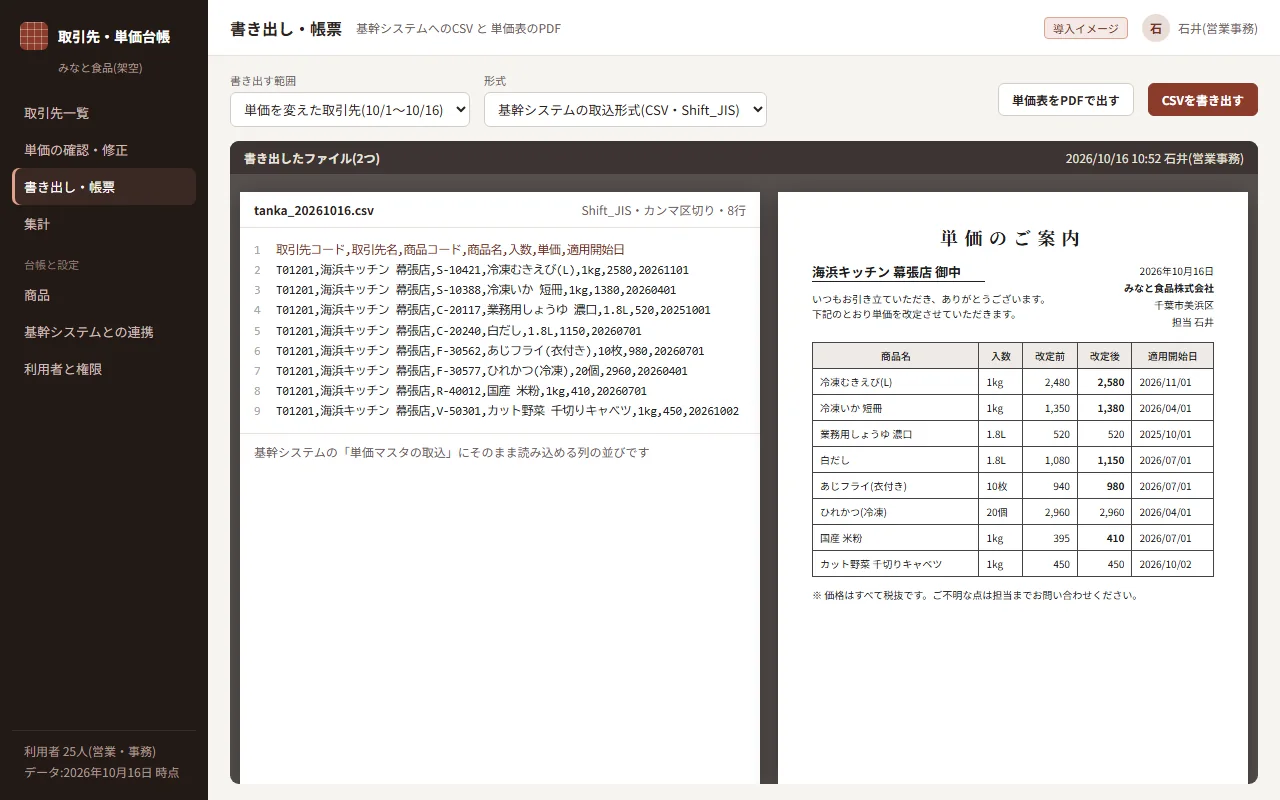Viewport: 1280px width, 800px height.
Task: Click the ひれかつ(冷凍) cell in the price table
Action: tap(895, 512)
